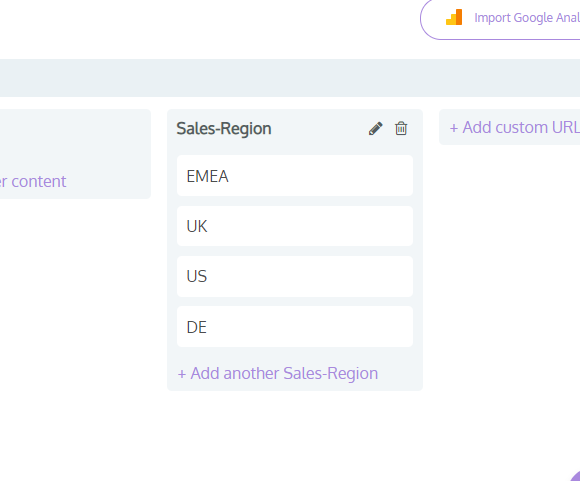
Task: Click the plus sign before Add another Sales-Region
Action: [x=182, y=374]
